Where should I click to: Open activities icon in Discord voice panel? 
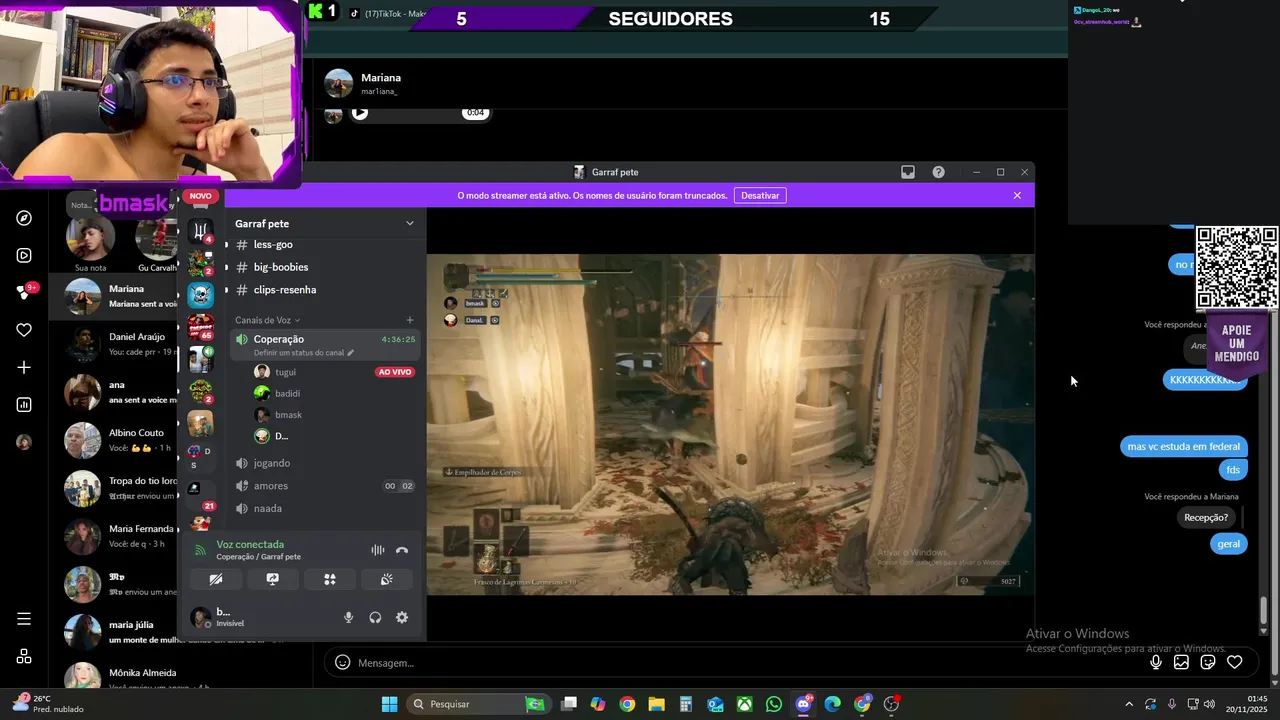[x=330, y=579]
